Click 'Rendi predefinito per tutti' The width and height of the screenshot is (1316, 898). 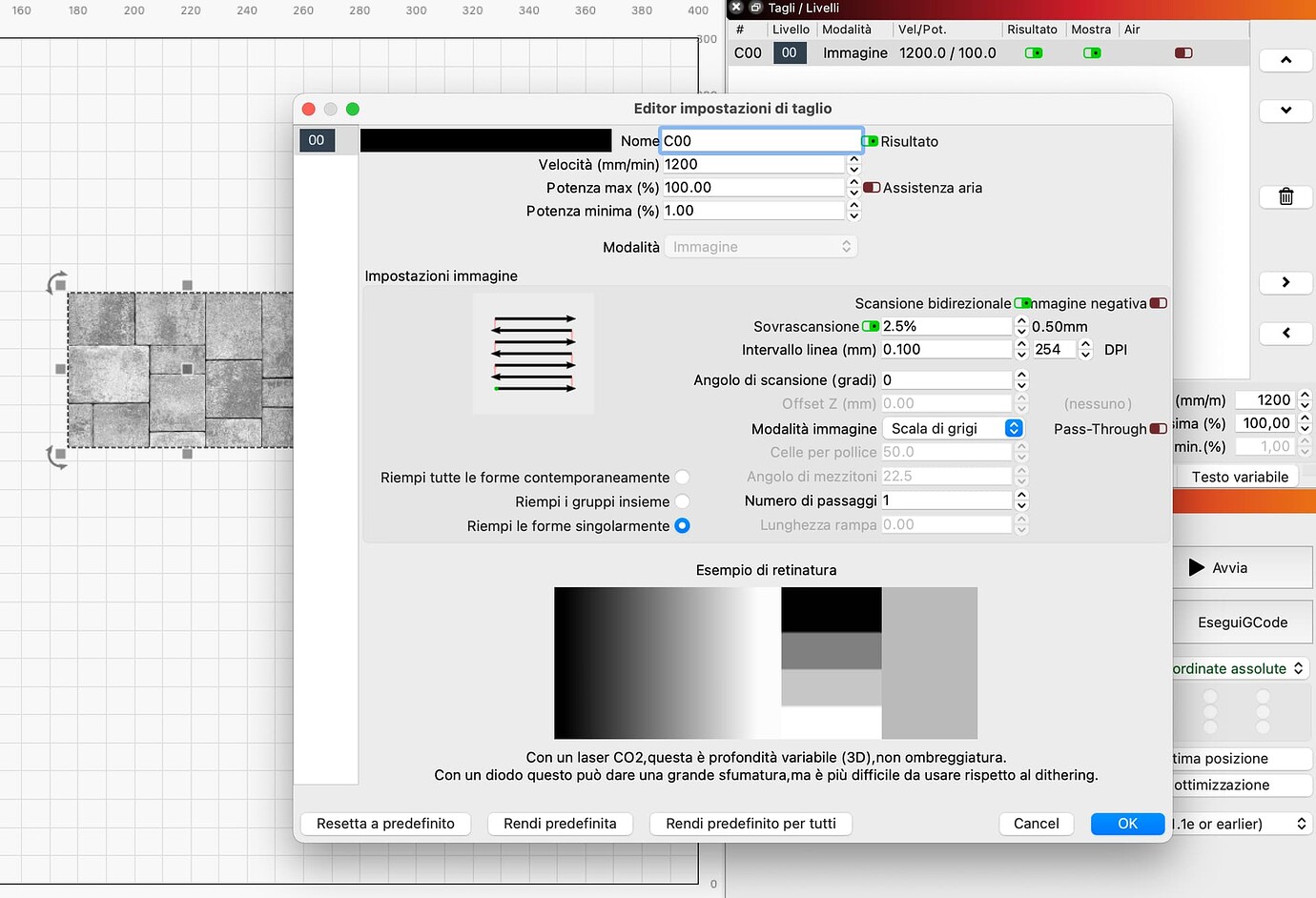pos(751,824)
